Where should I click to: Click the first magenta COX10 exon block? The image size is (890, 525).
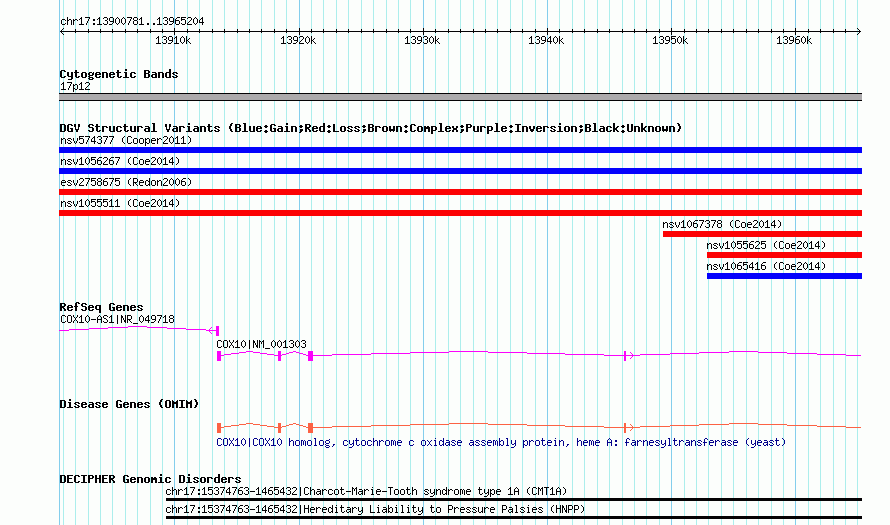(219, 356)
